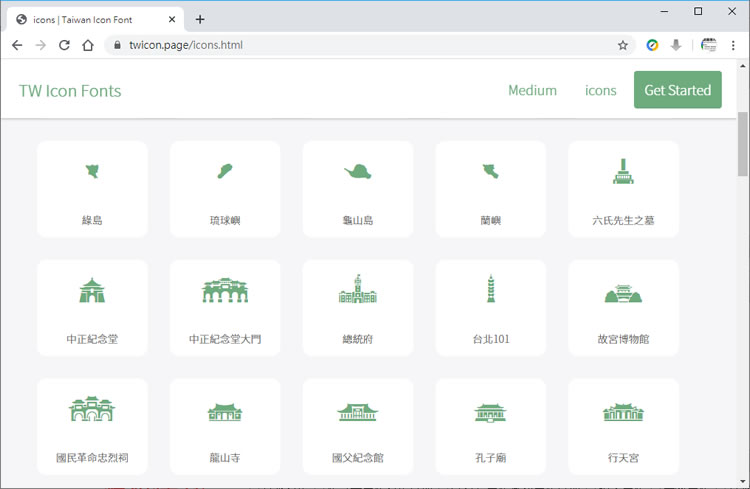Screen dimensions: 750x489
Task: Go to the icons nav link
Action: tap(600, 90)
